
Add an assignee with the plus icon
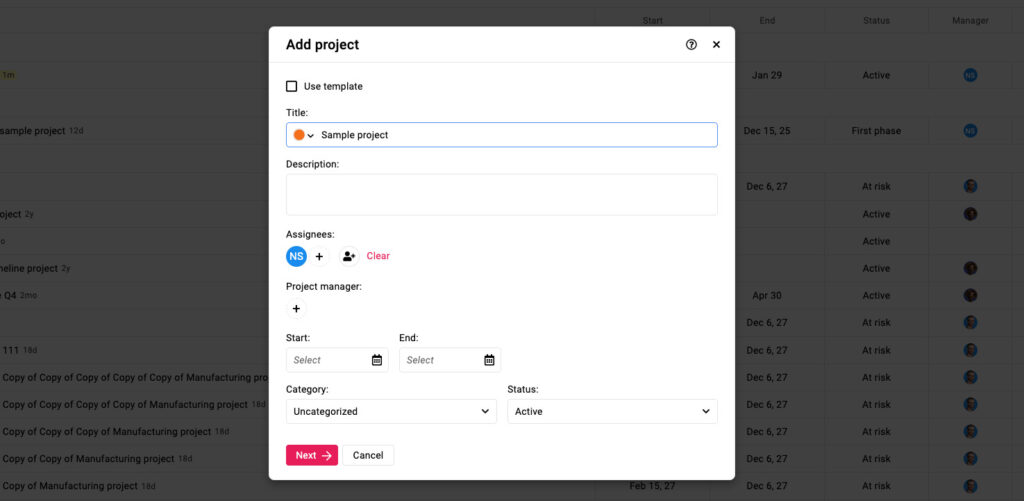319,256
